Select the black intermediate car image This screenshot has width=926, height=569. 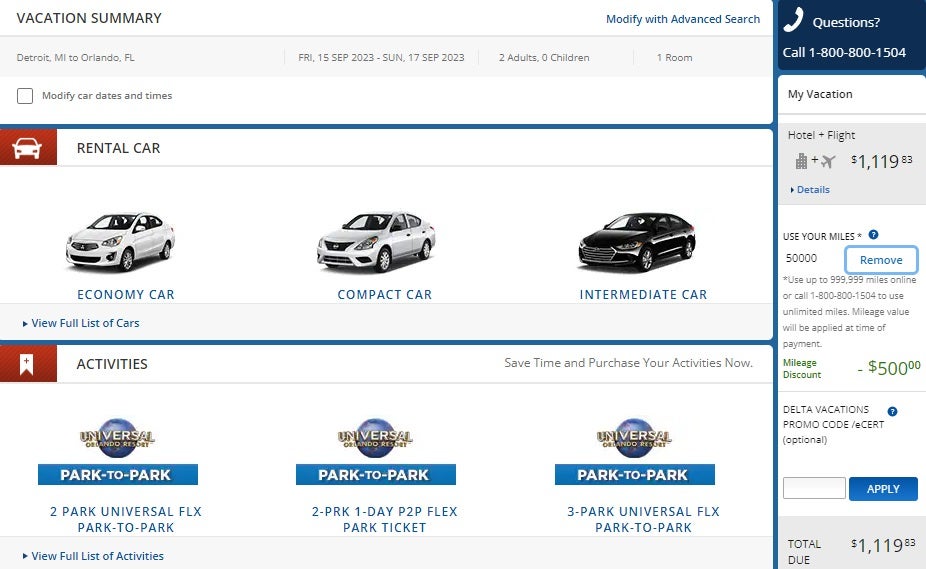[x=636, y=242]
